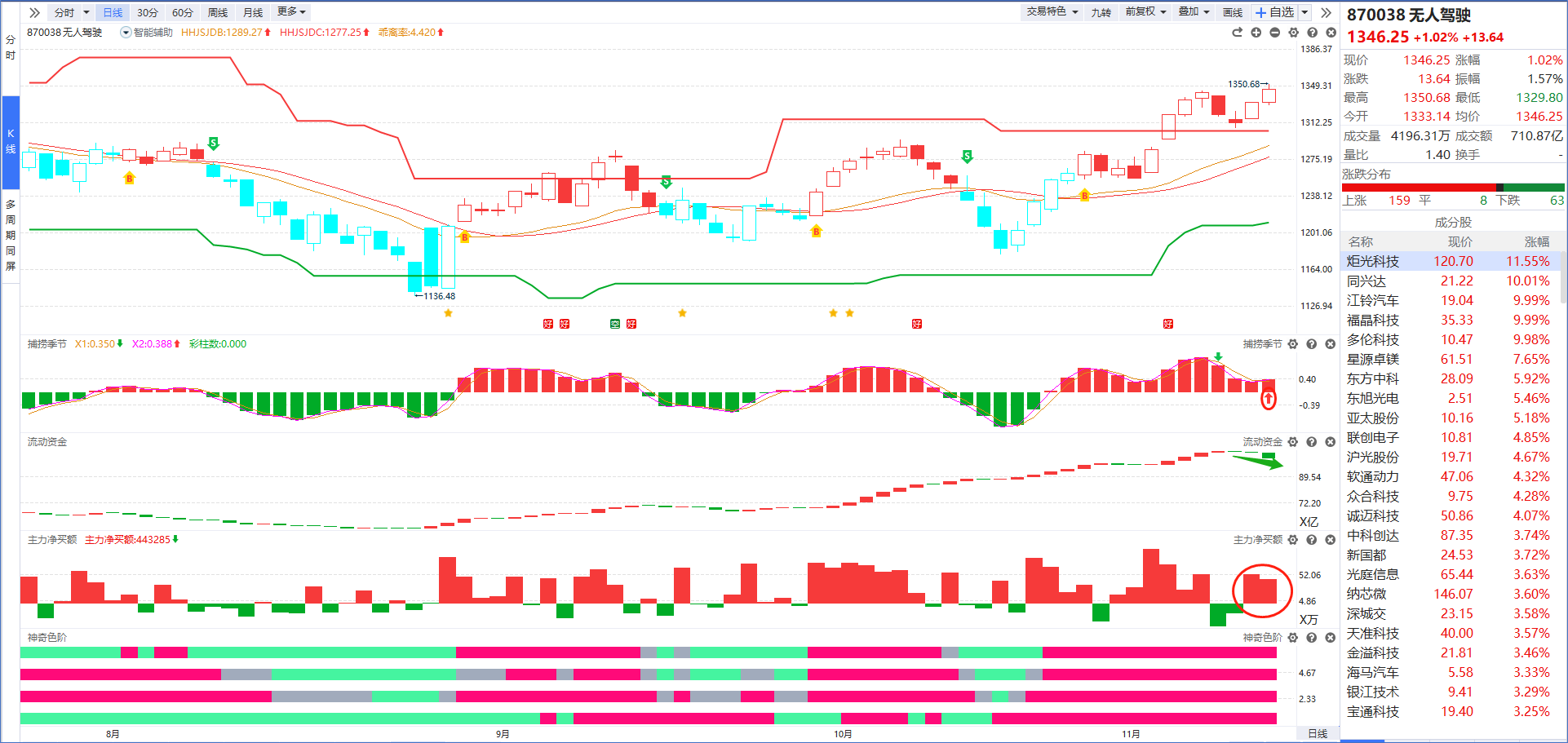Sort constituents by 现价 column header
Viewport: 1568px width, 743px height.
pyautogui.click(x=1460, y=241)
